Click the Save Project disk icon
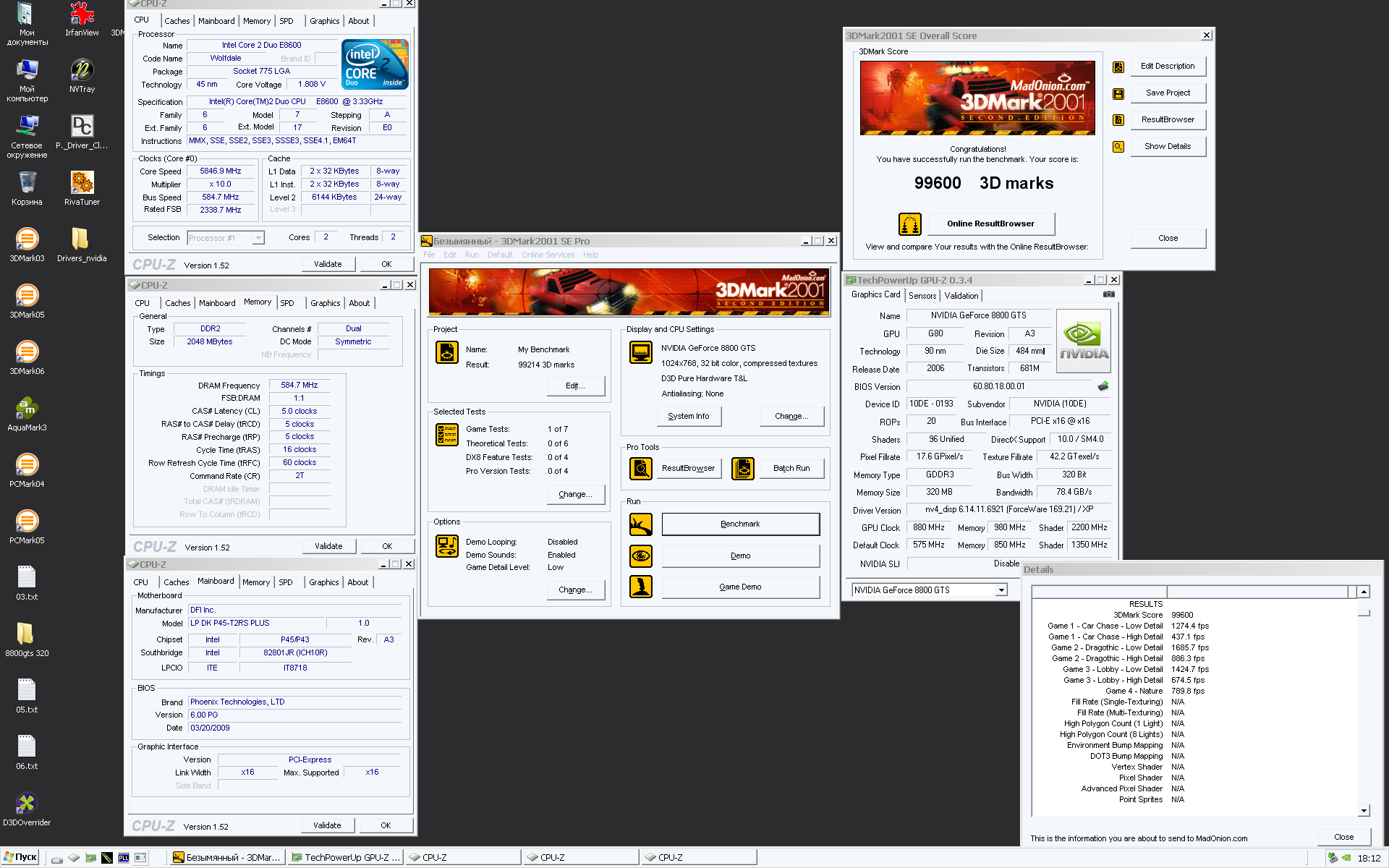 pyautogui.click(x=1118, y=93)
